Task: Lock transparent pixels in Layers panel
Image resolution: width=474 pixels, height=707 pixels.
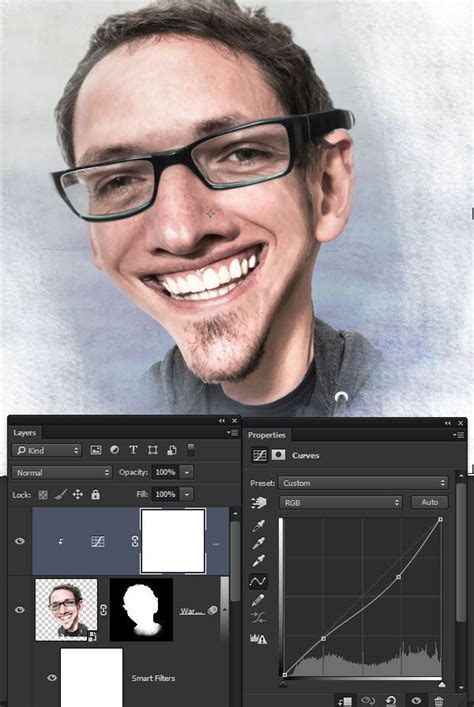Action: (43, 495)
